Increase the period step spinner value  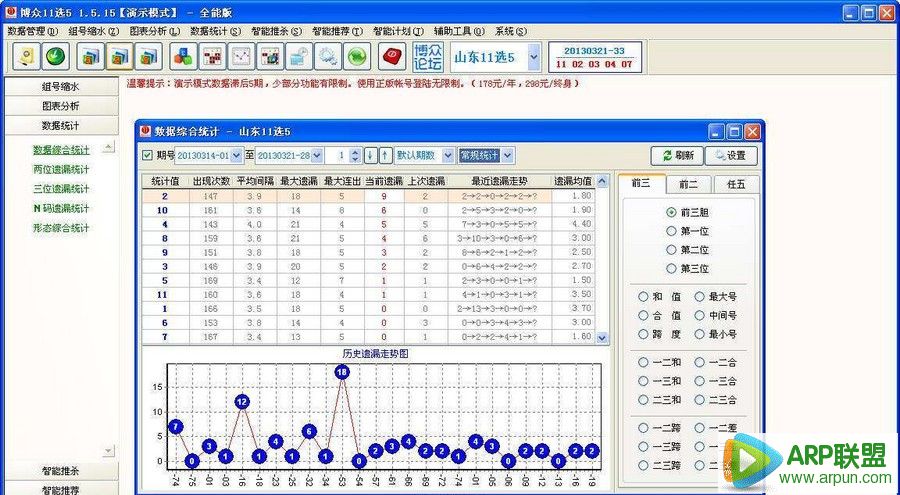[x=355, y=152]
